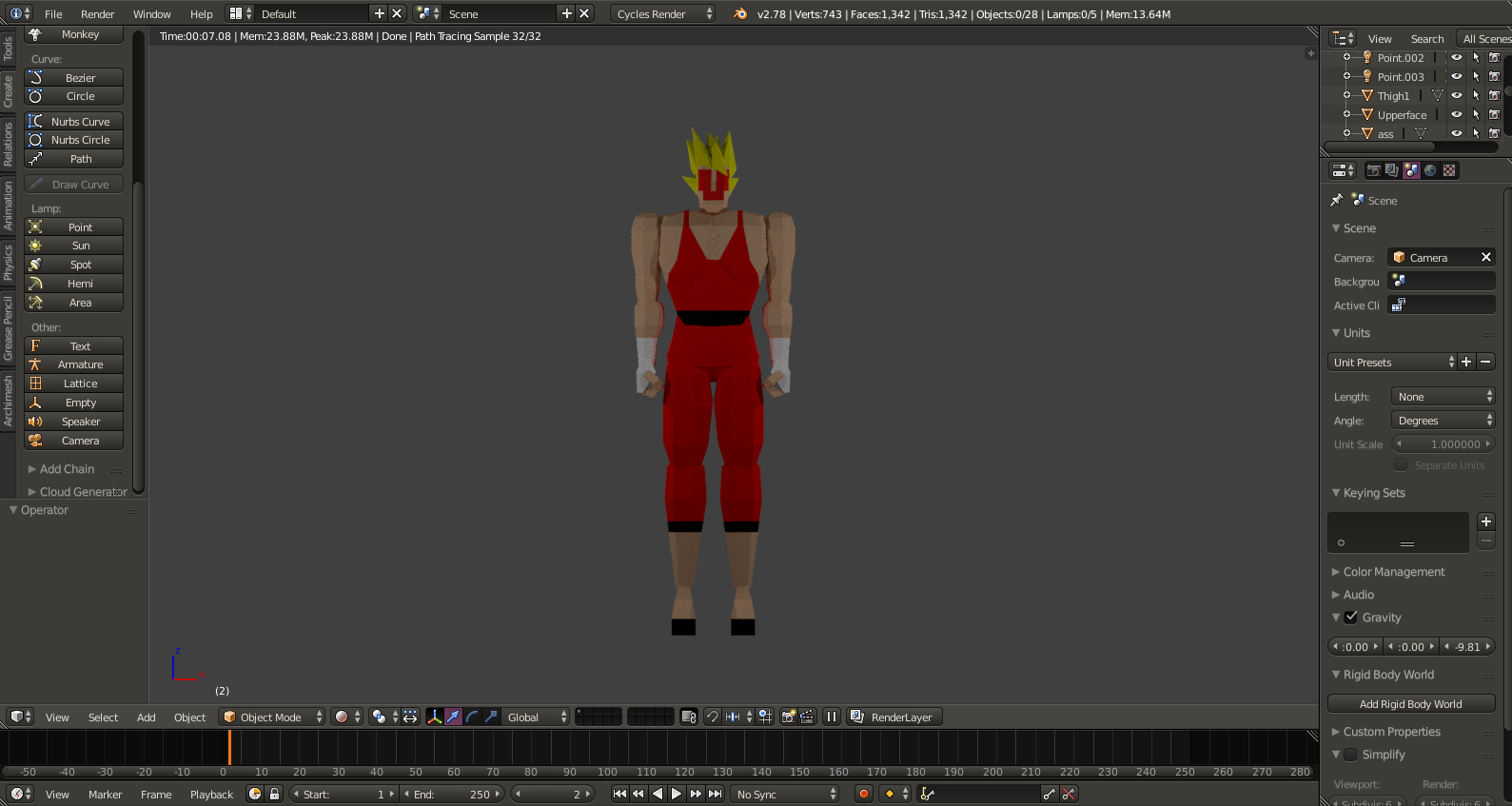Open the Object Mode dropdown
The height and width of the screenshot is (806, 1512).
pyautogui.click(x=272, y=717)
